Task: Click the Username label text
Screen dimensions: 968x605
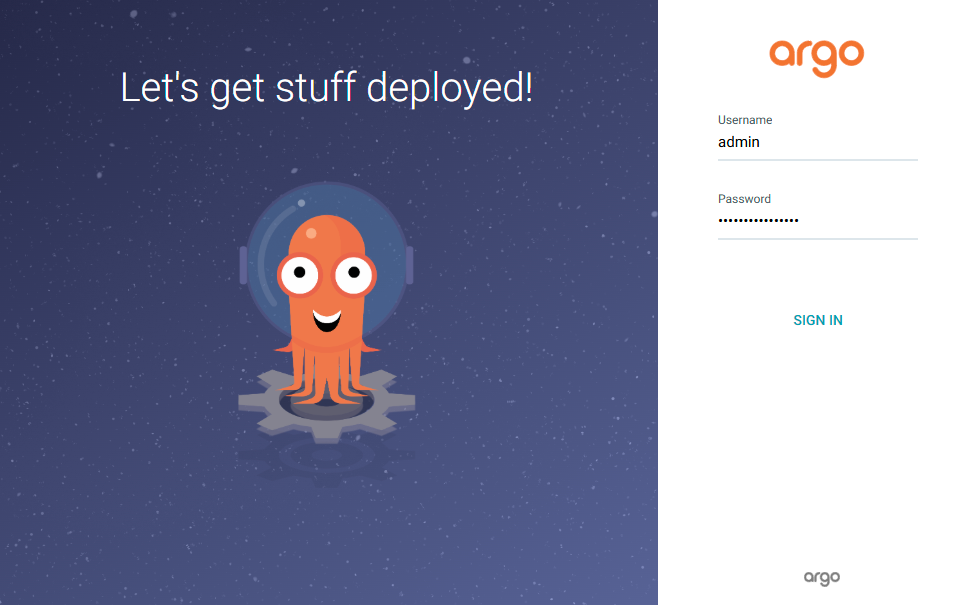Action: (745, 120)
